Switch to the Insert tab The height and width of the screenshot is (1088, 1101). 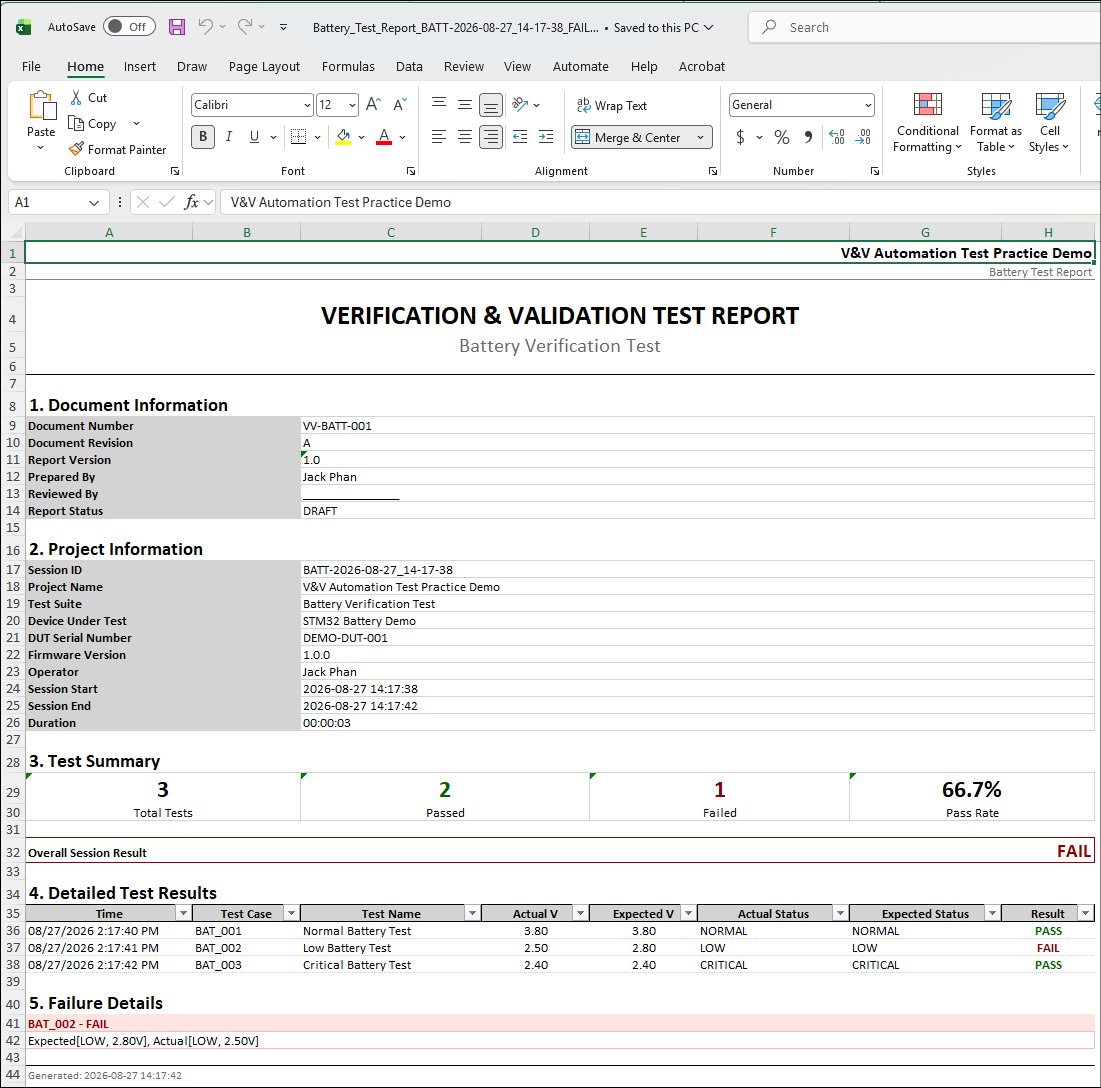click(140, 67)
